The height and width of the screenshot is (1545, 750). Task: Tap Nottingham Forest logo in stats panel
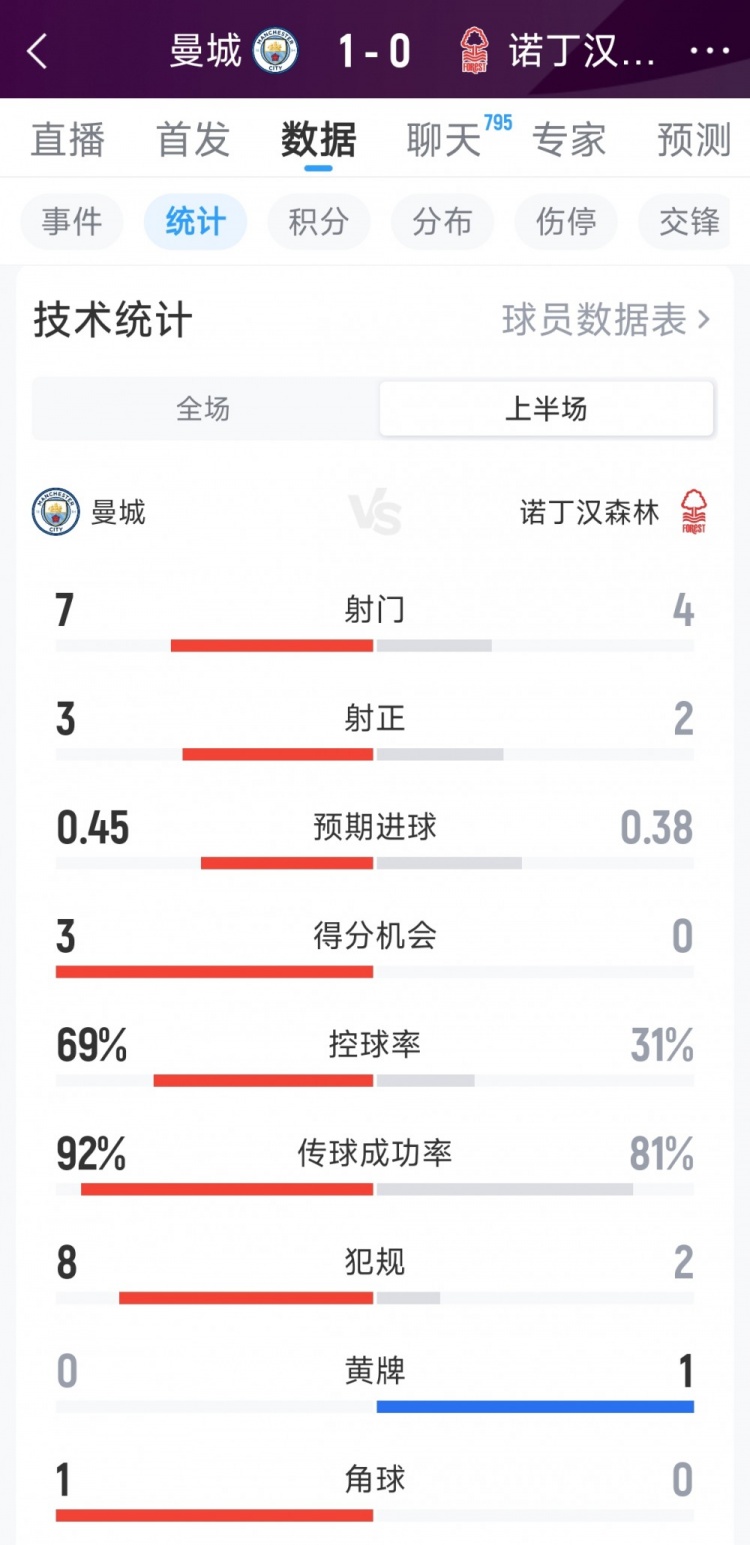(692, 512)
